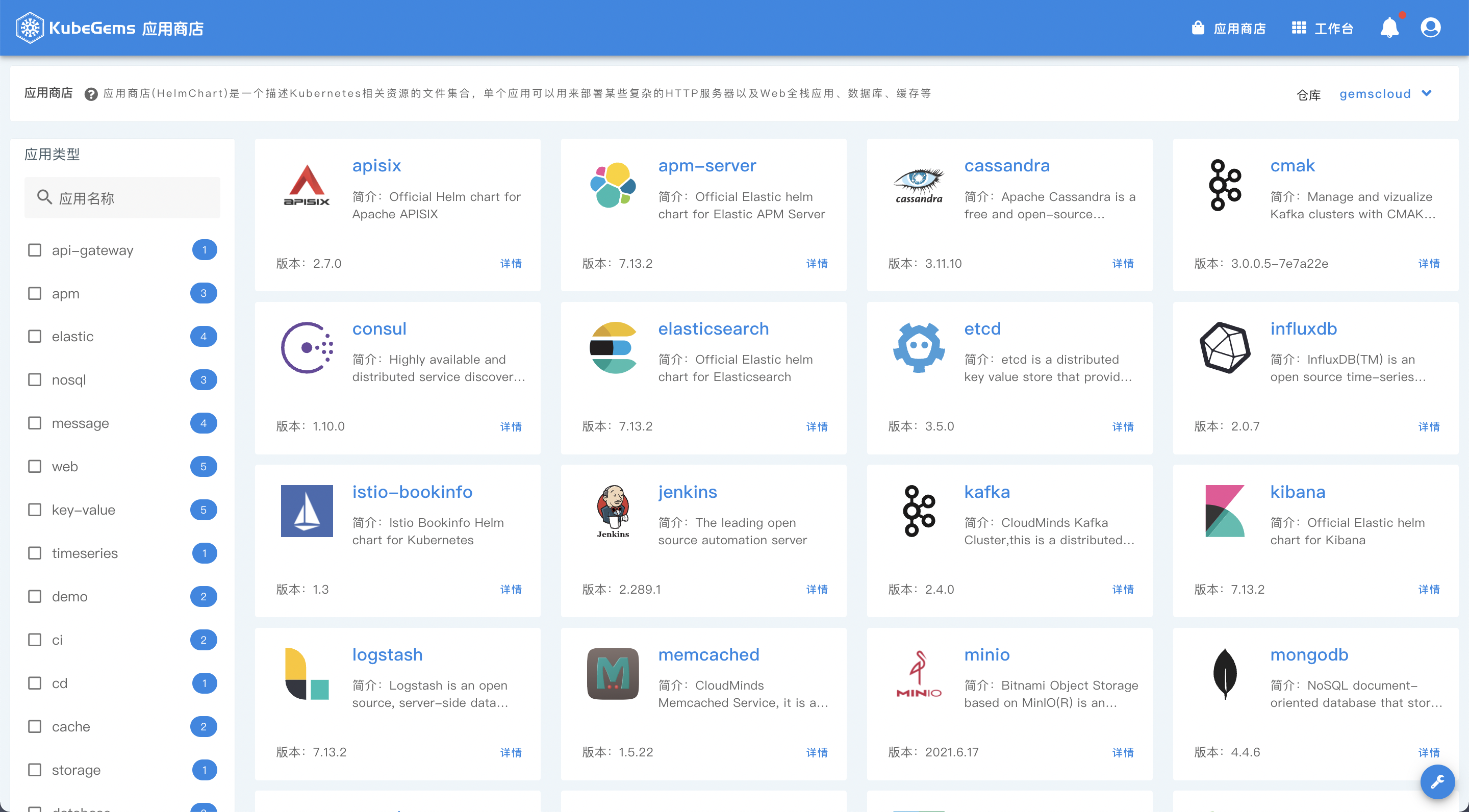Screen dimensions: 1469x812
Task: Open the gemscloud repository dropdown
Action: click(1386, 94)
